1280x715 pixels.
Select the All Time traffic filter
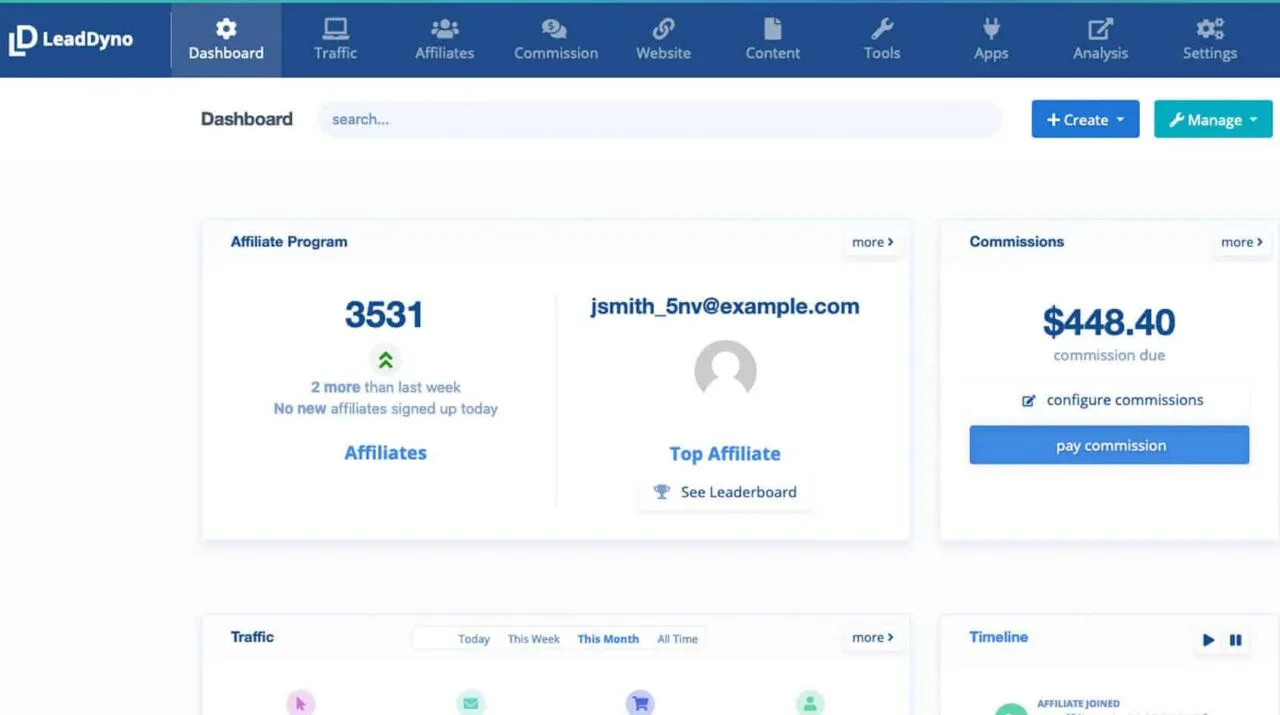click(x=677, y=639)
